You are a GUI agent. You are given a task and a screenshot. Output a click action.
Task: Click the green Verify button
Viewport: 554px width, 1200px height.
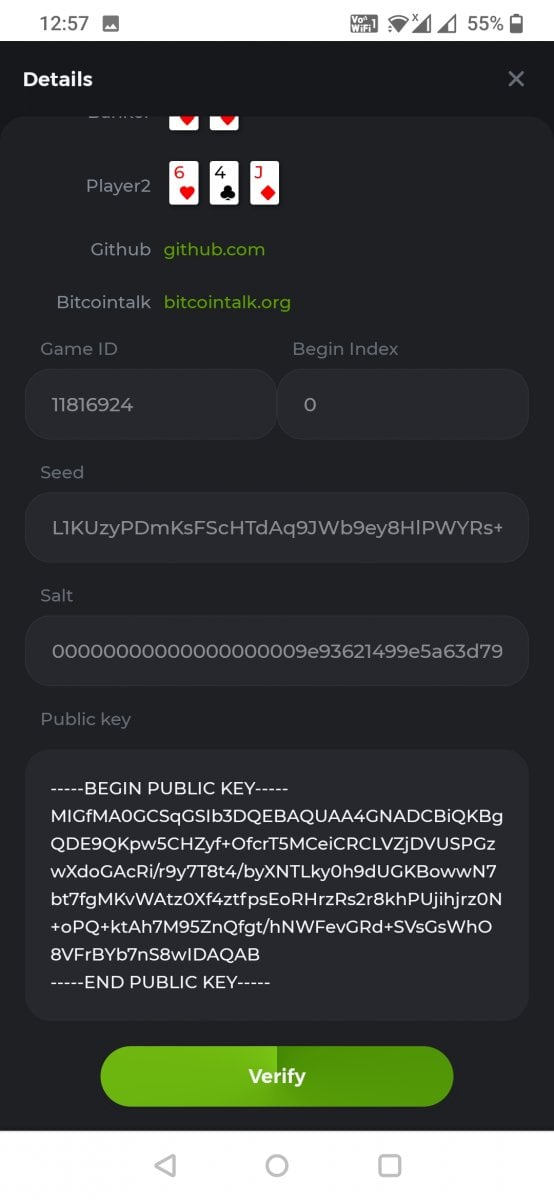[277, 1076]
